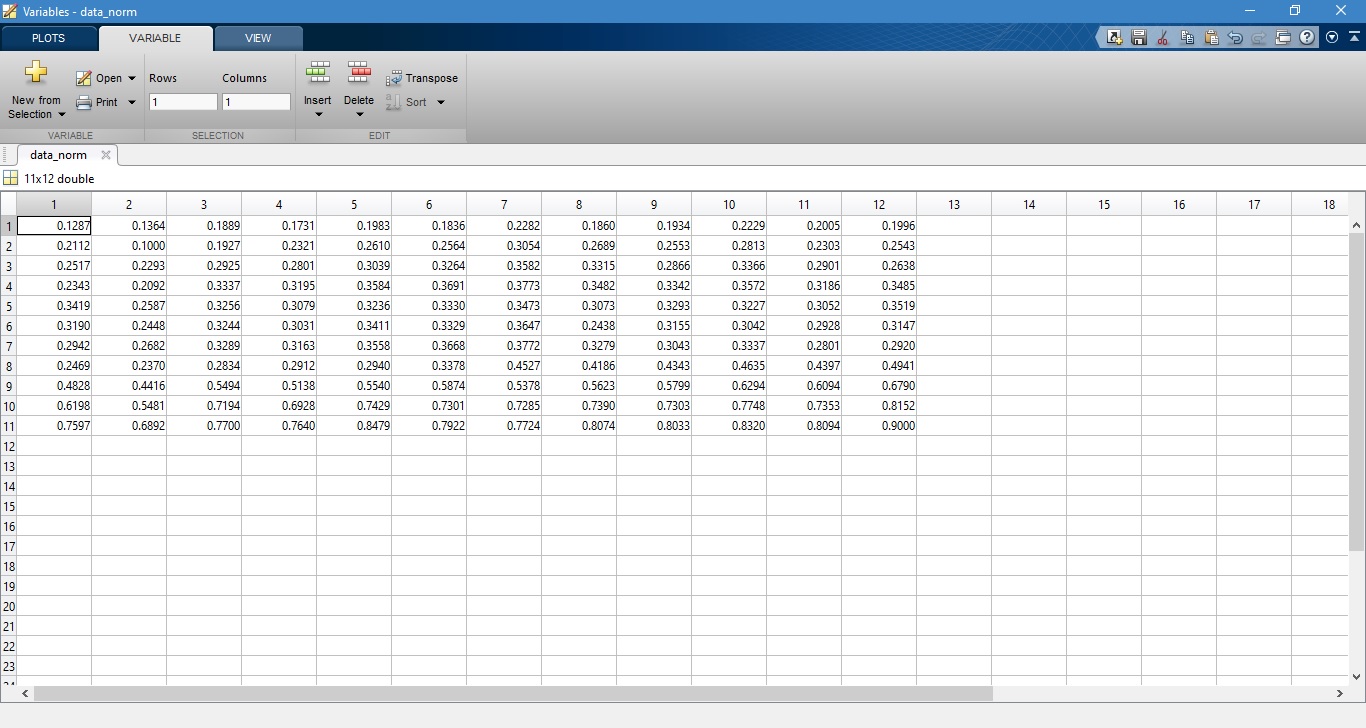Click the Copy icon in the quick toolbar
1366x728 pixels.
coord(1187,38)
